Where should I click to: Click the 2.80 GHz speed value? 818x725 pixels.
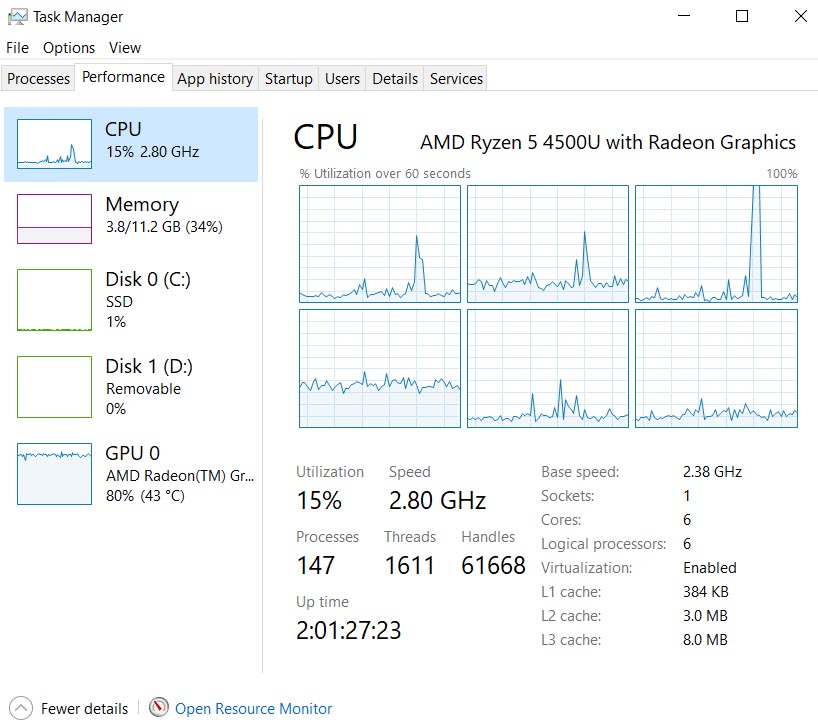(437, 501)
